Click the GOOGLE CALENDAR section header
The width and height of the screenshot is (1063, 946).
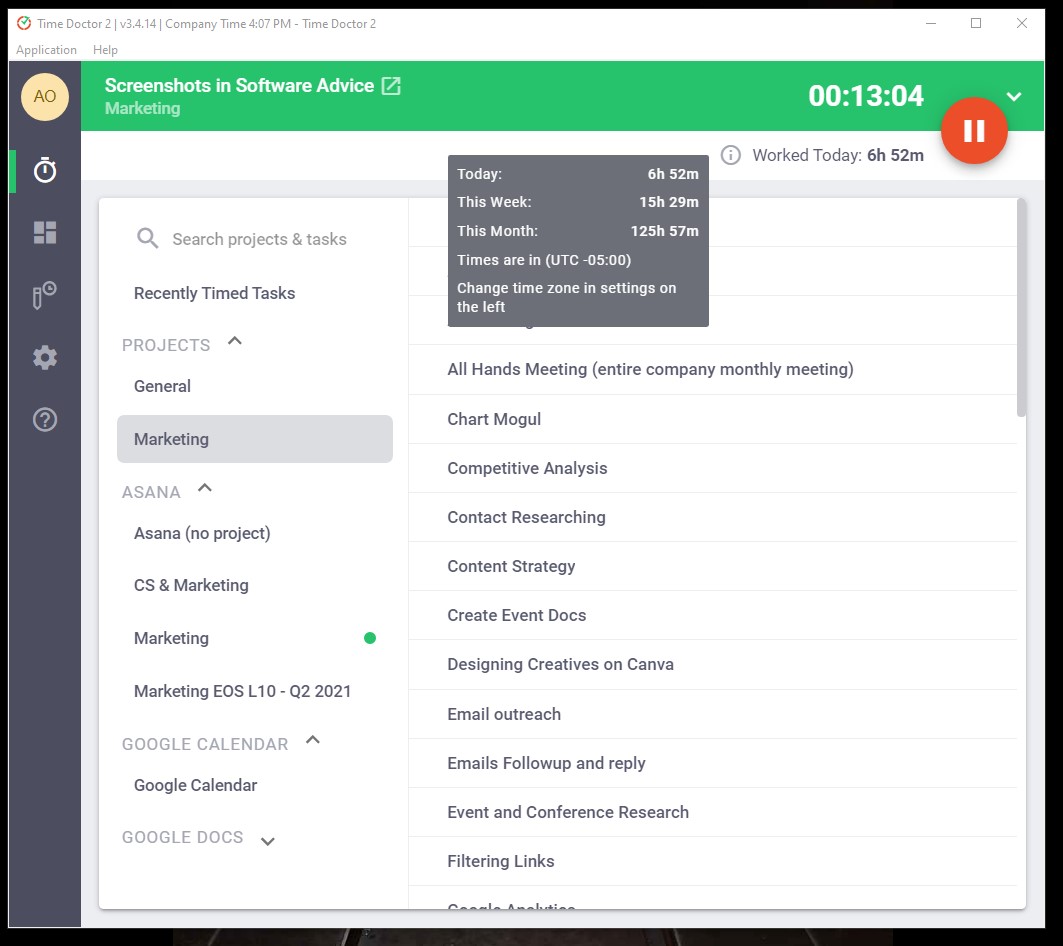[x=205, y=745]
